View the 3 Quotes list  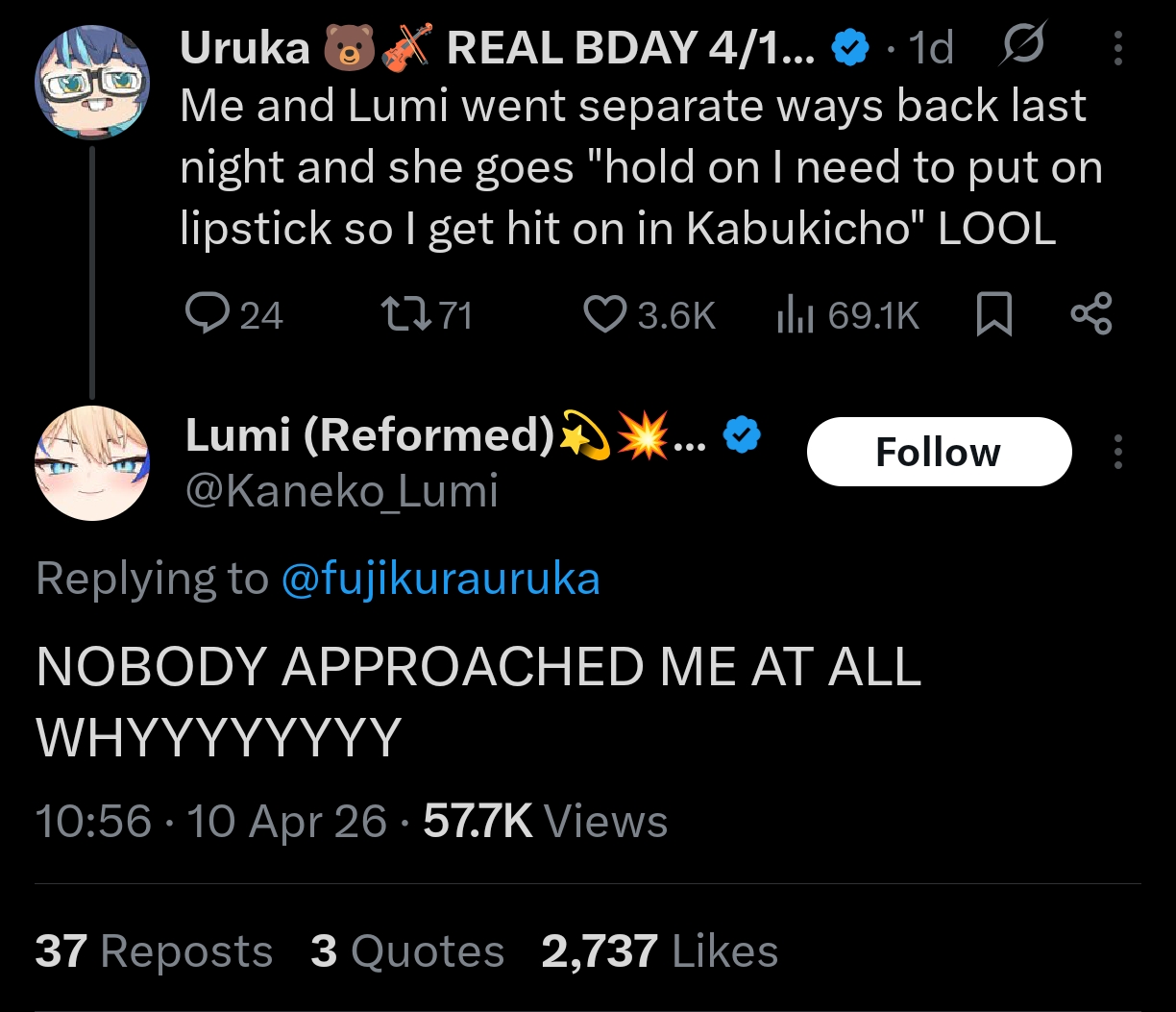407,951
